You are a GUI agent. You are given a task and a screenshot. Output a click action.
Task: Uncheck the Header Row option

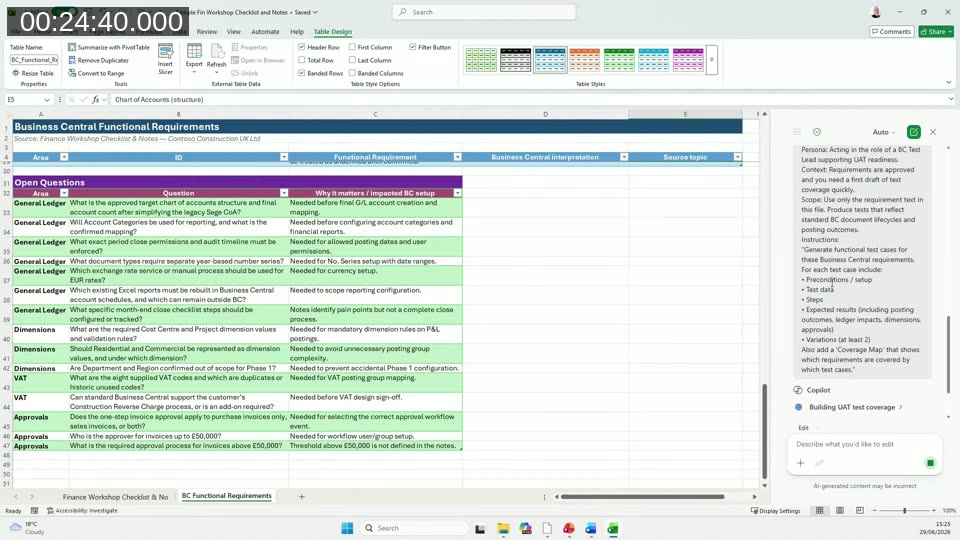click(302, 47)
